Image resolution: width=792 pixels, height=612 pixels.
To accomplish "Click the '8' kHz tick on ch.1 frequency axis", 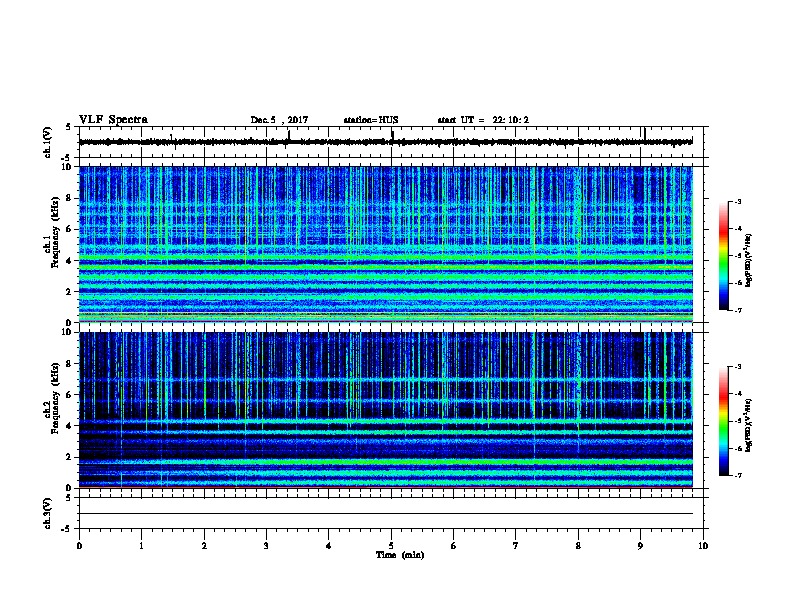I will tap(69, 198).
